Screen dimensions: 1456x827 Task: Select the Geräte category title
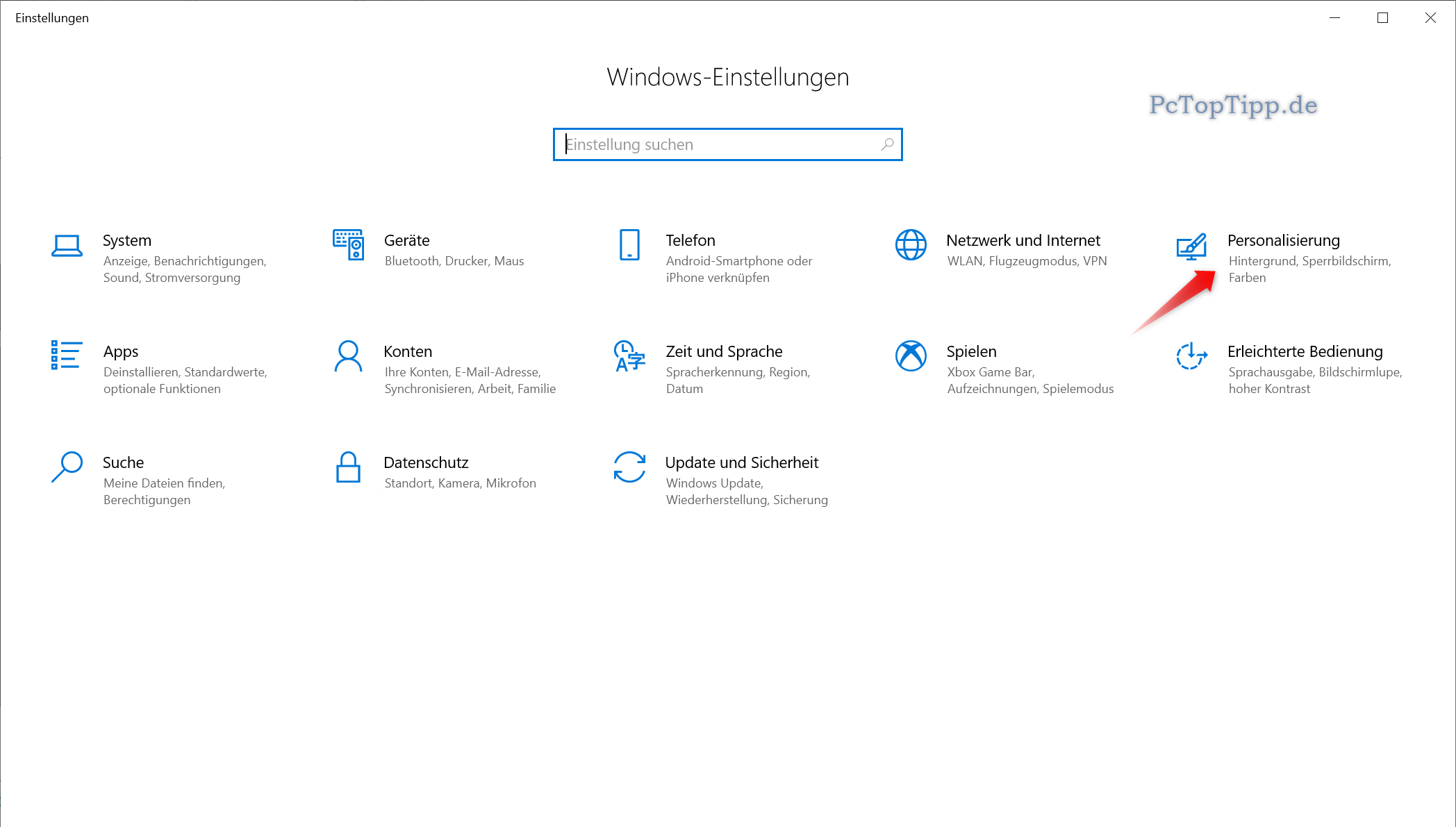tap(407, 240)
